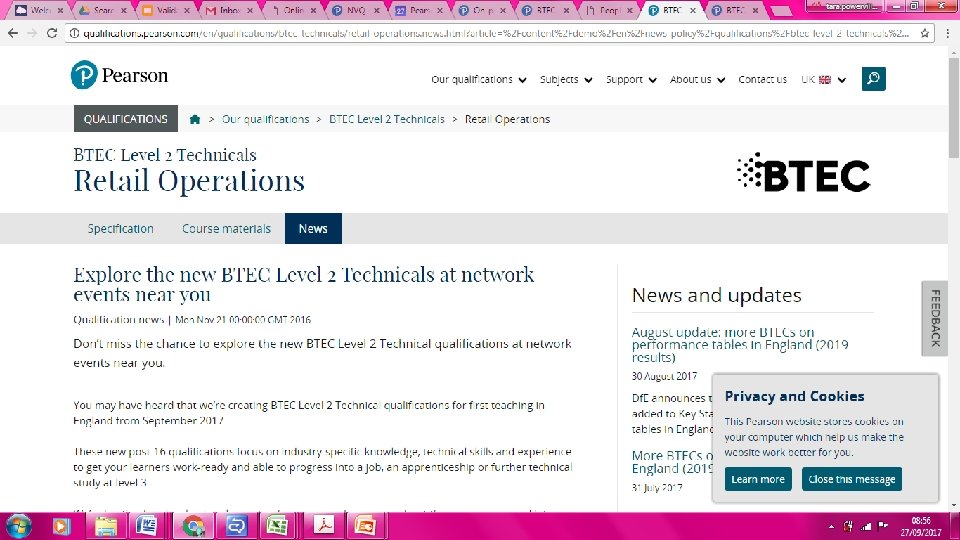Click the Chrome icon on the taskbar
The image size is (960, 540).
coord(193,526)
